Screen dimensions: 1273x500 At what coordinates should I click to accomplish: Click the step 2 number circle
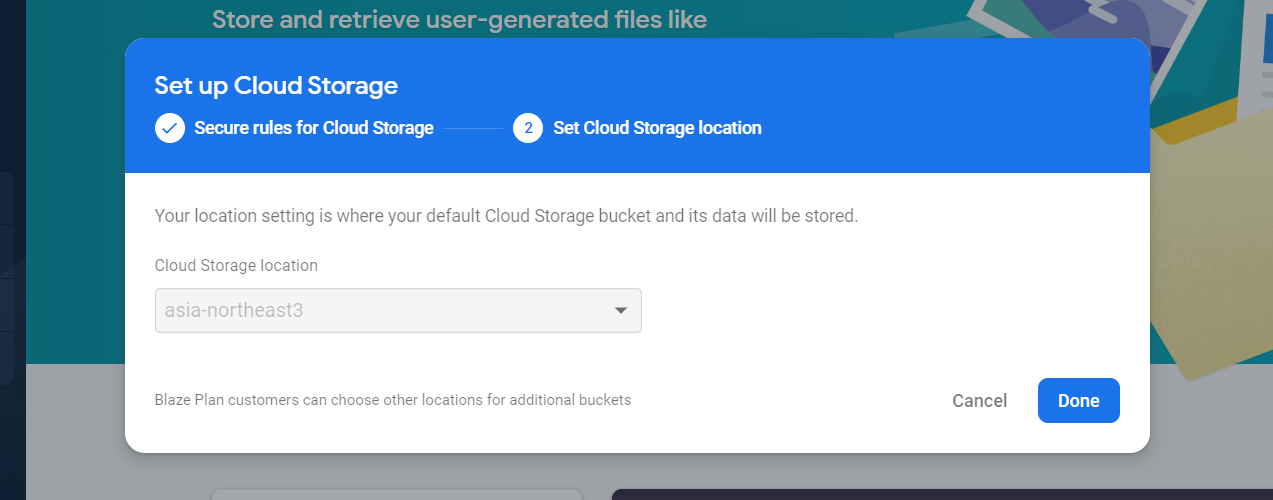click(x=528, y=128)
